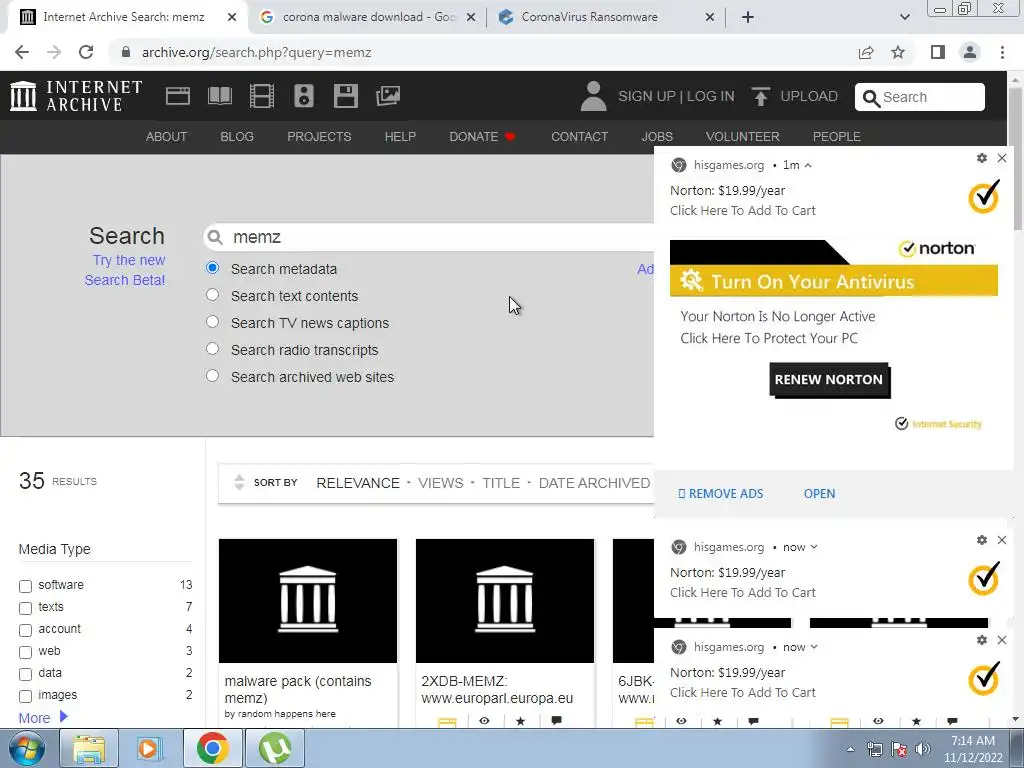
Task: Open the PROJECTS menu item
Action: point(319,136)
